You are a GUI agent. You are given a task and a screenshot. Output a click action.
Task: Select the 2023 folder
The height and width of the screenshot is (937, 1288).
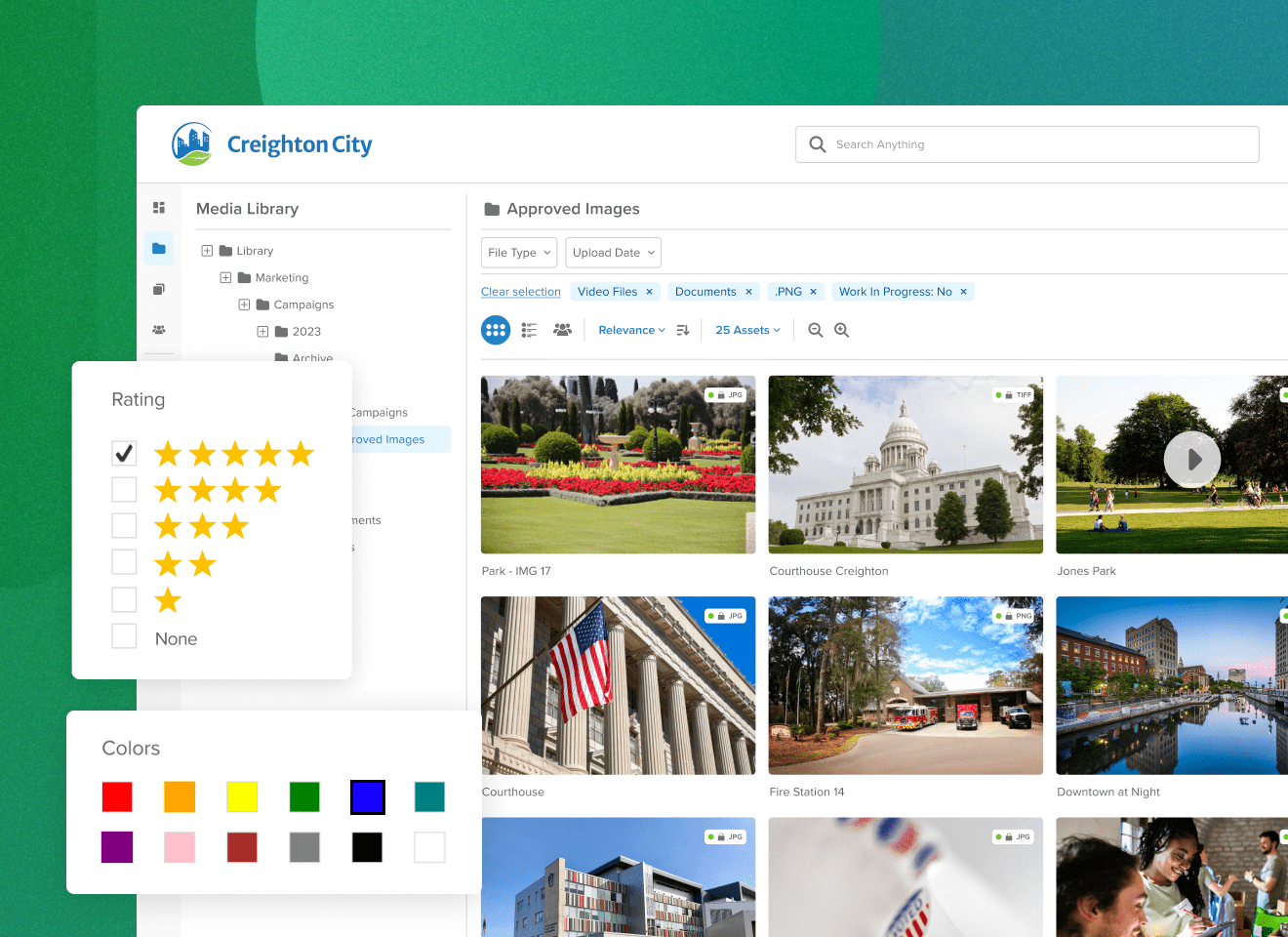click(298, 332)
